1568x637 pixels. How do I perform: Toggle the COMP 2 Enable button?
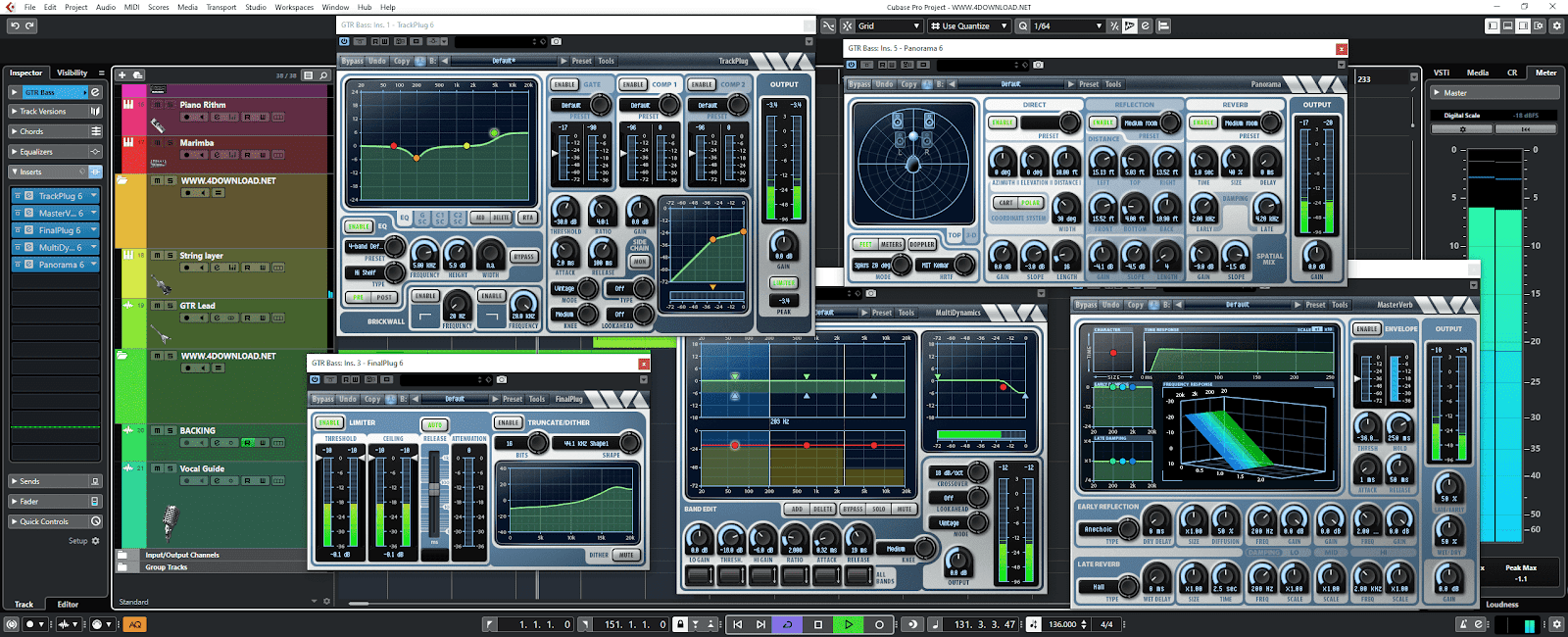click(x=702, y=84)
